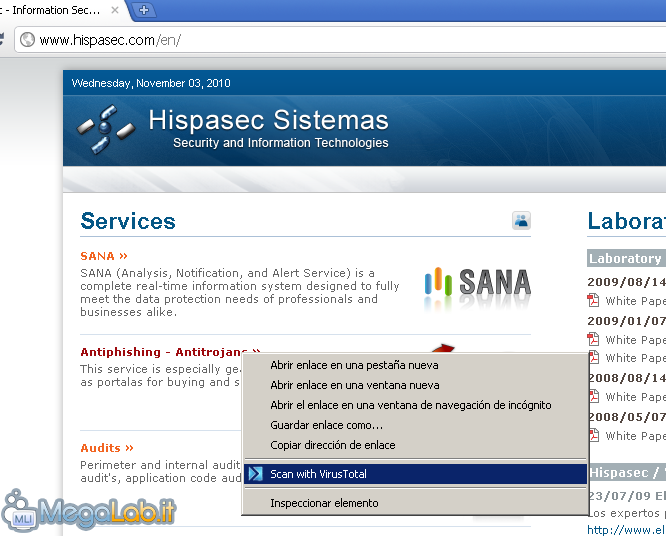This screenshot has width=666, height=536.
Task: Click the Laboratory section header
Action: pyautogui.click(x=626, y=258)
